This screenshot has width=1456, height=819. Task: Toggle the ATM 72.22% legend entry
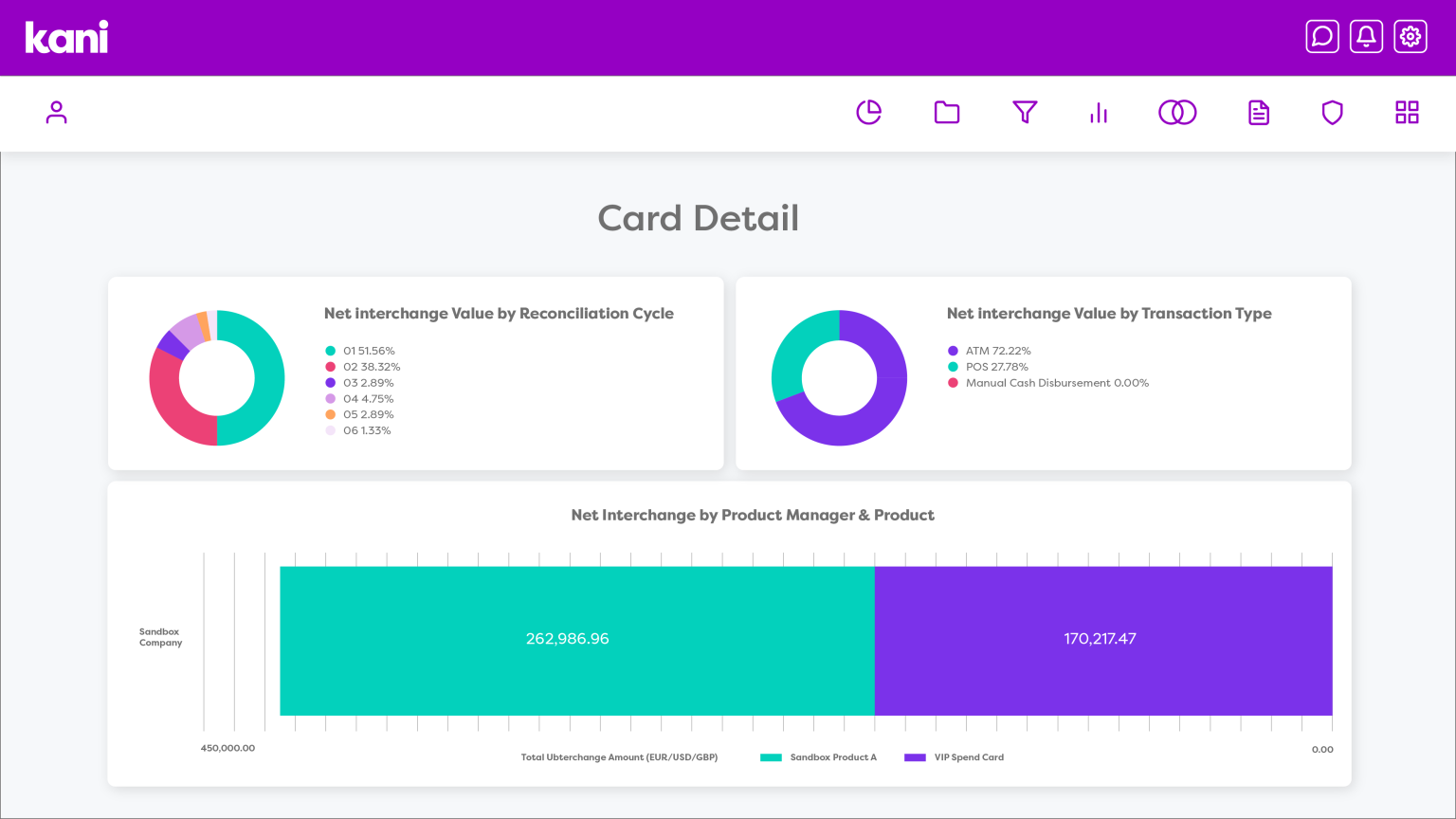point(990,351)
